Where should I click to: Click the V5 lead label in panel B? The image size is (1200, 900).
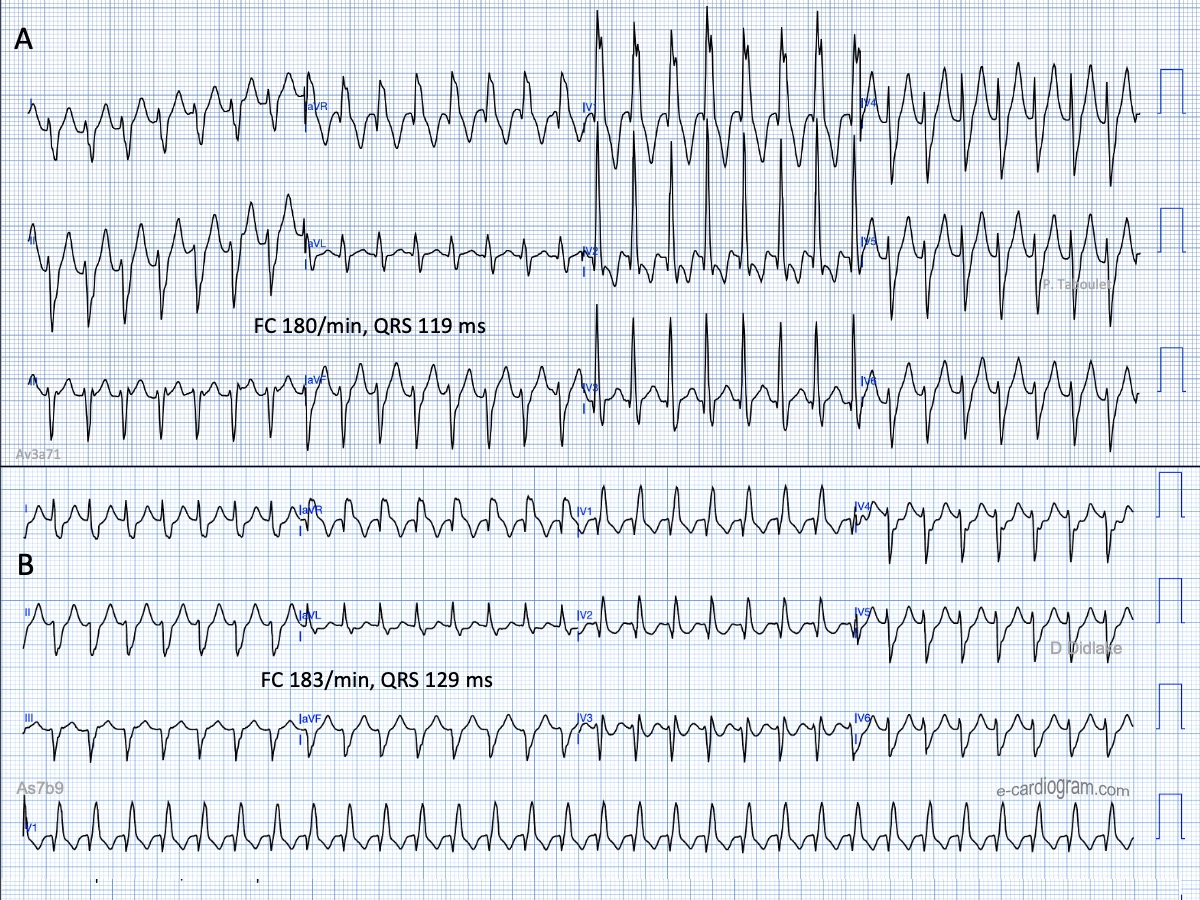[x=862, y=612]
